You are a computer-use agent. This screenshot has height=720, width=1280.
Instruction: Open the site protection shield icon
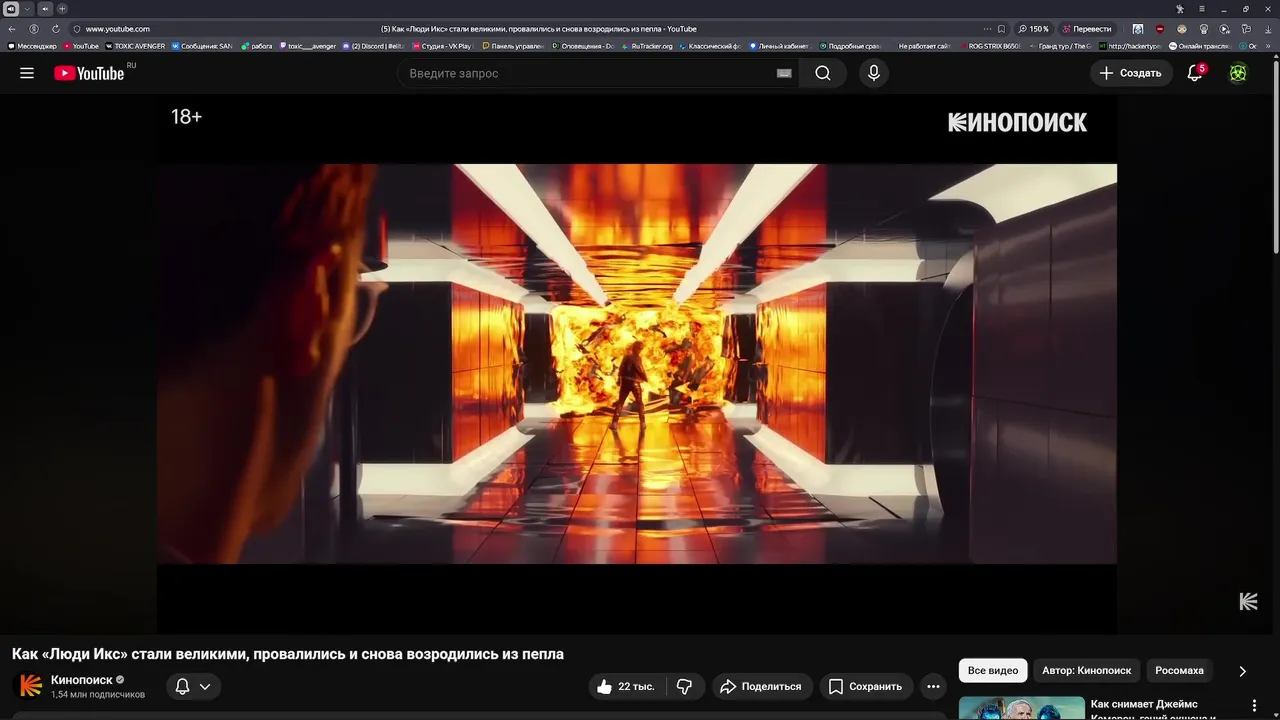(x=77, y=29)
